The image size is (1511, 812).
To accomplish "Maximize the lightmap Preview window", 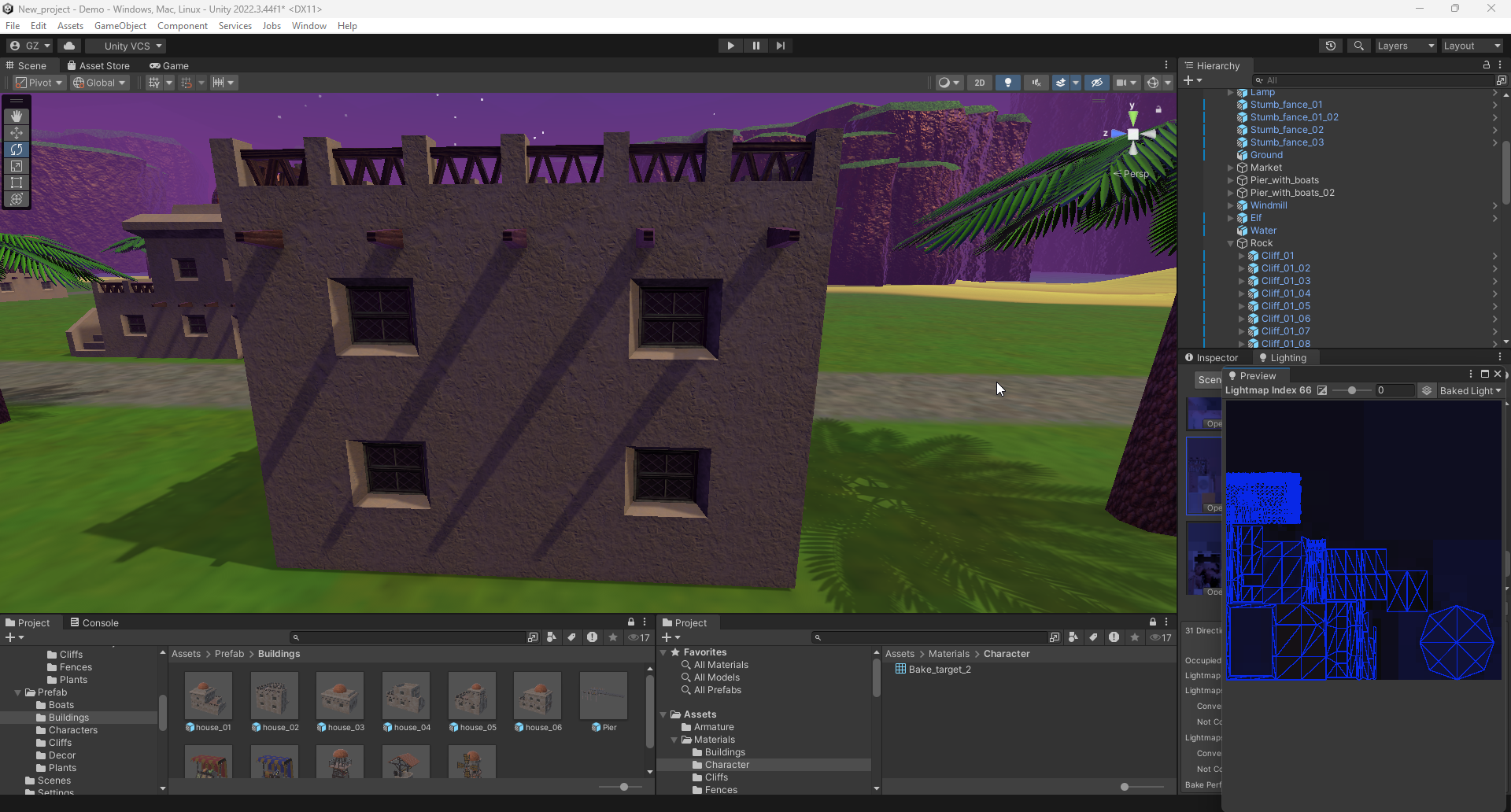I will pyautogui.click(x=1485, y=375).
